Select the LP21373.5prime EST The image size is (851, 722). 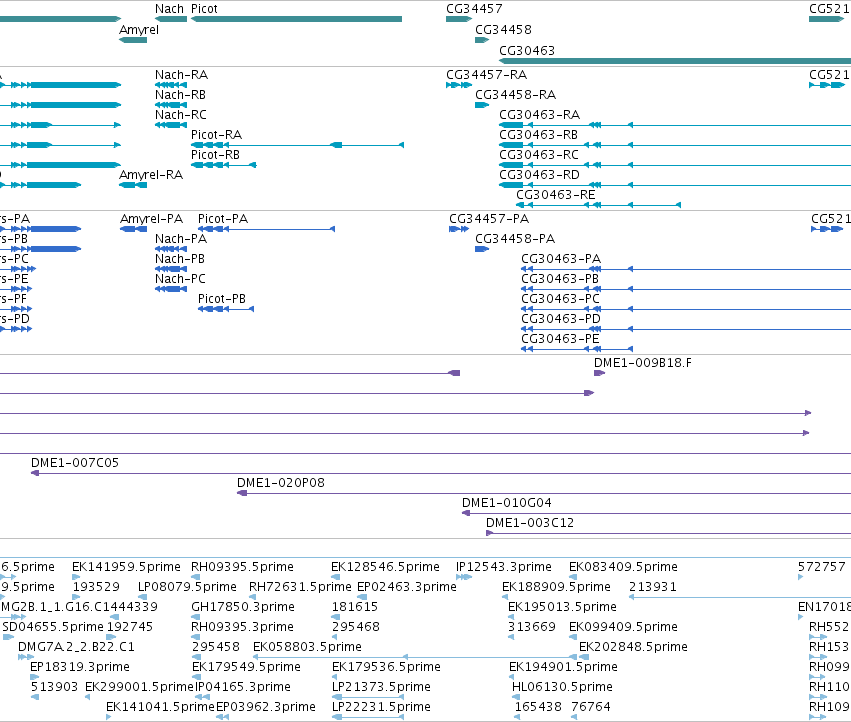pos(368,697)
